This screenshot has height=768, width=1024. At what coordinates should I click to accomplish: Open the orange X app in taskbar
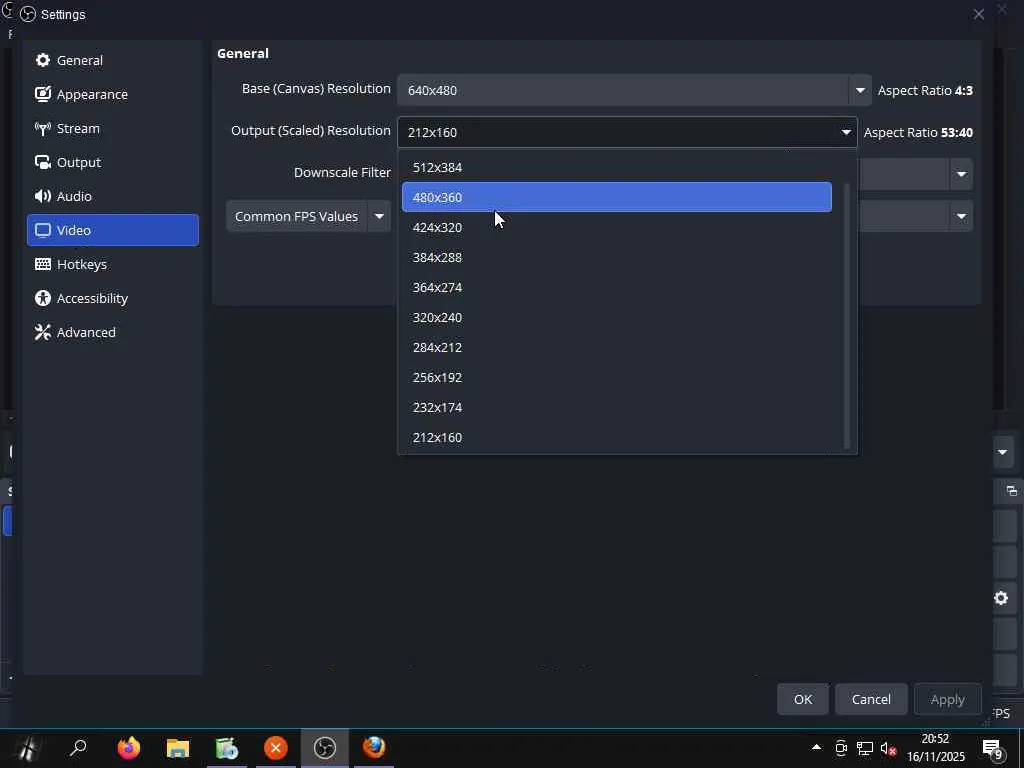pos(276,748)
